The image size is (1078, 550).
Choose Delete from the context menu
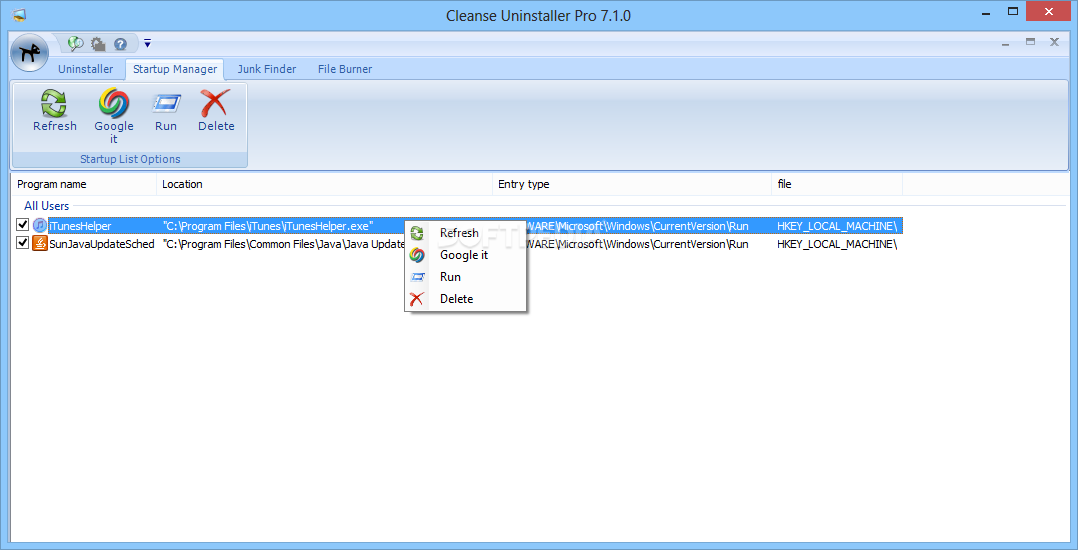[x=465, y=299]
